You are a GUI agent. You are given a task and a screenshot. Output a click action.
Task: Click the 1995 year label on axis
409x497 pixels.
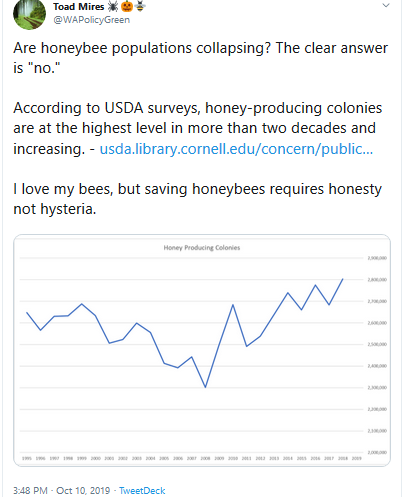pos(27,458)
